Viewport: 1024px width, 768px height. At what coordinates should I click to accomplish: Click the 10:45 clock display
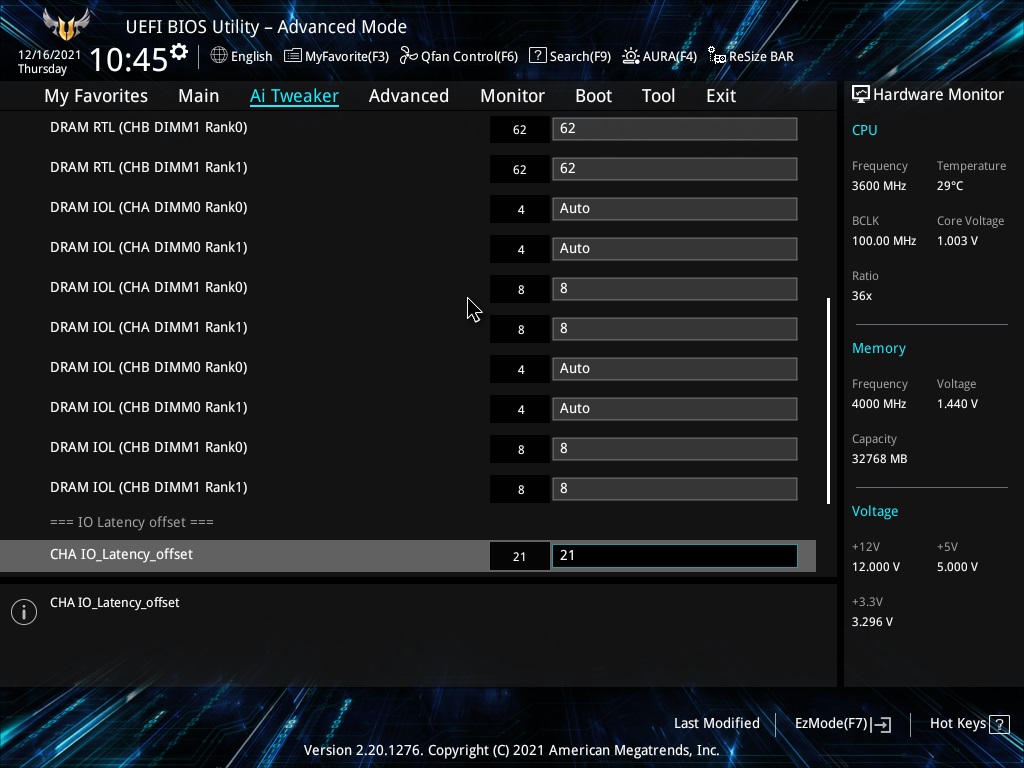tap(129, 59)
